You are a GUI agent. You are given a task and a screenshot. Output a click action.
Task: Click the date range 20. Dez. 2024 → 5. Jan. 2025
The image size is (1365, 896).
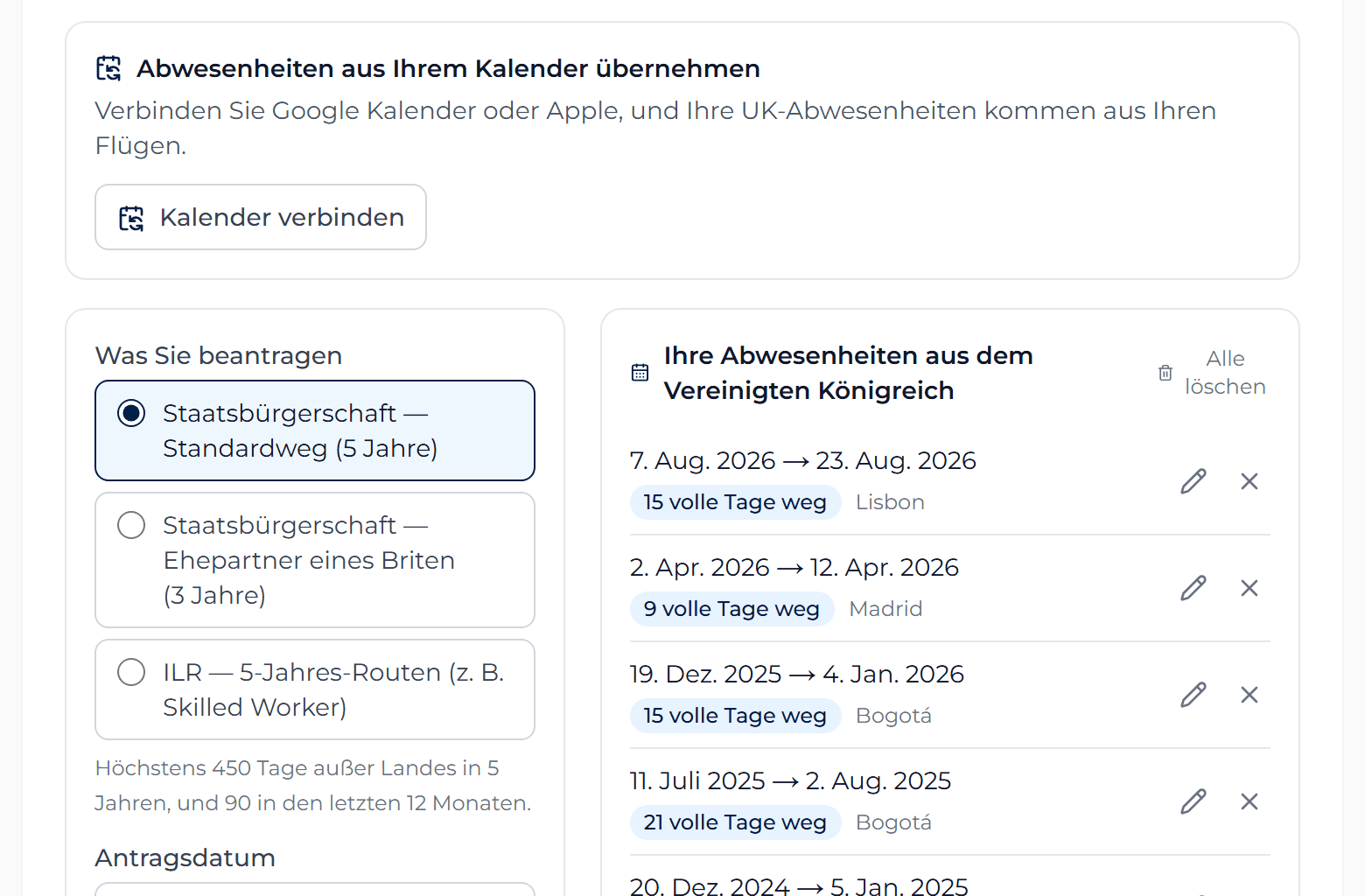(x=799, y=885)
